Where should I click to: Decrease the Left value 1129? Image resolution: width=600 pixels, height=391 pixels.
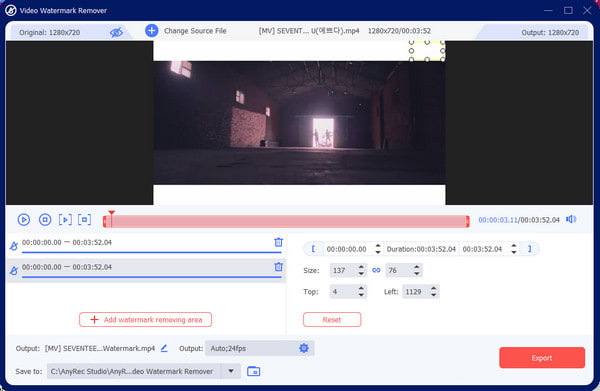[434, 295]
